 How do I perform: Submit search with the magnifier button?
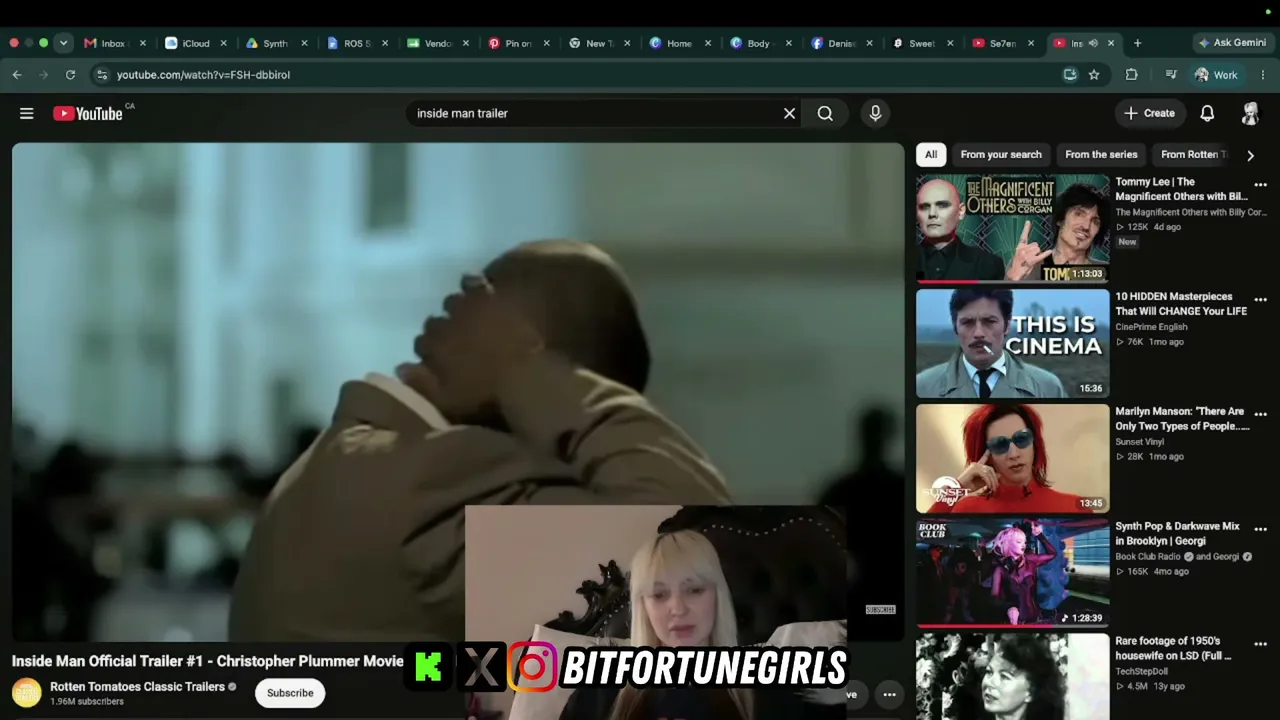tap(825, 114)
